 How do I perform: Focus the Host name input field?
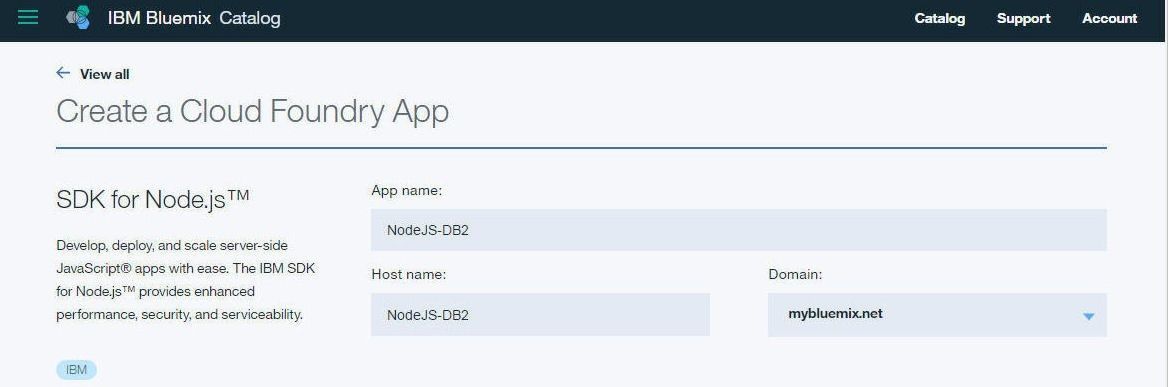coord(540,314)
